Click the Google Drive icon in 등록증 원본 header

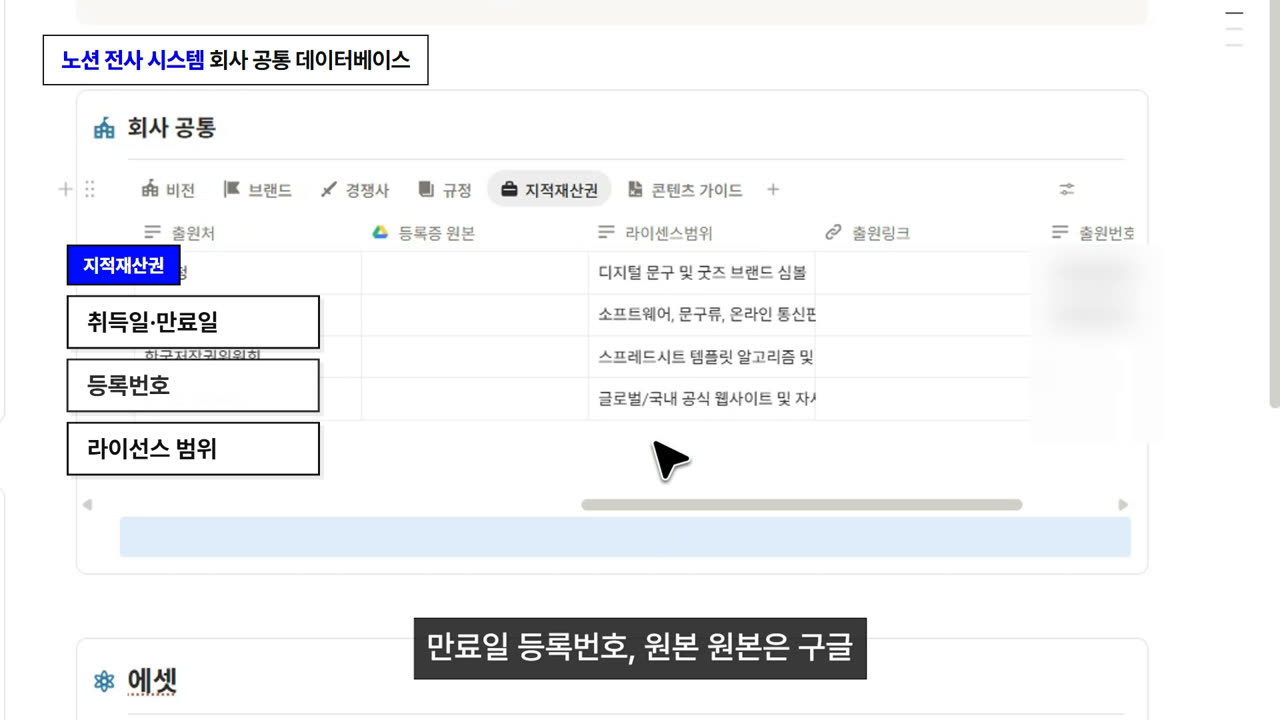click(380, 233)
